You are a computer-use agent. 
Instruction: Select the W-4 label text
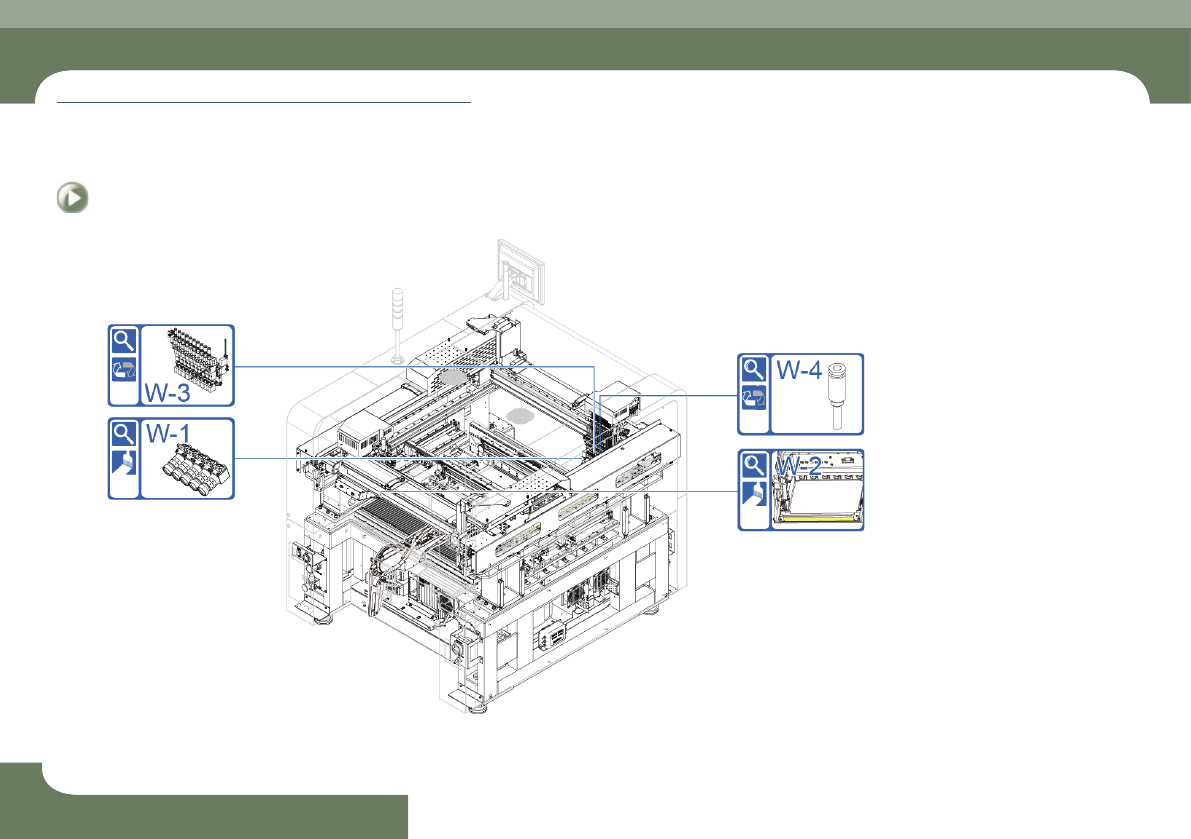[x=799, y=370]
